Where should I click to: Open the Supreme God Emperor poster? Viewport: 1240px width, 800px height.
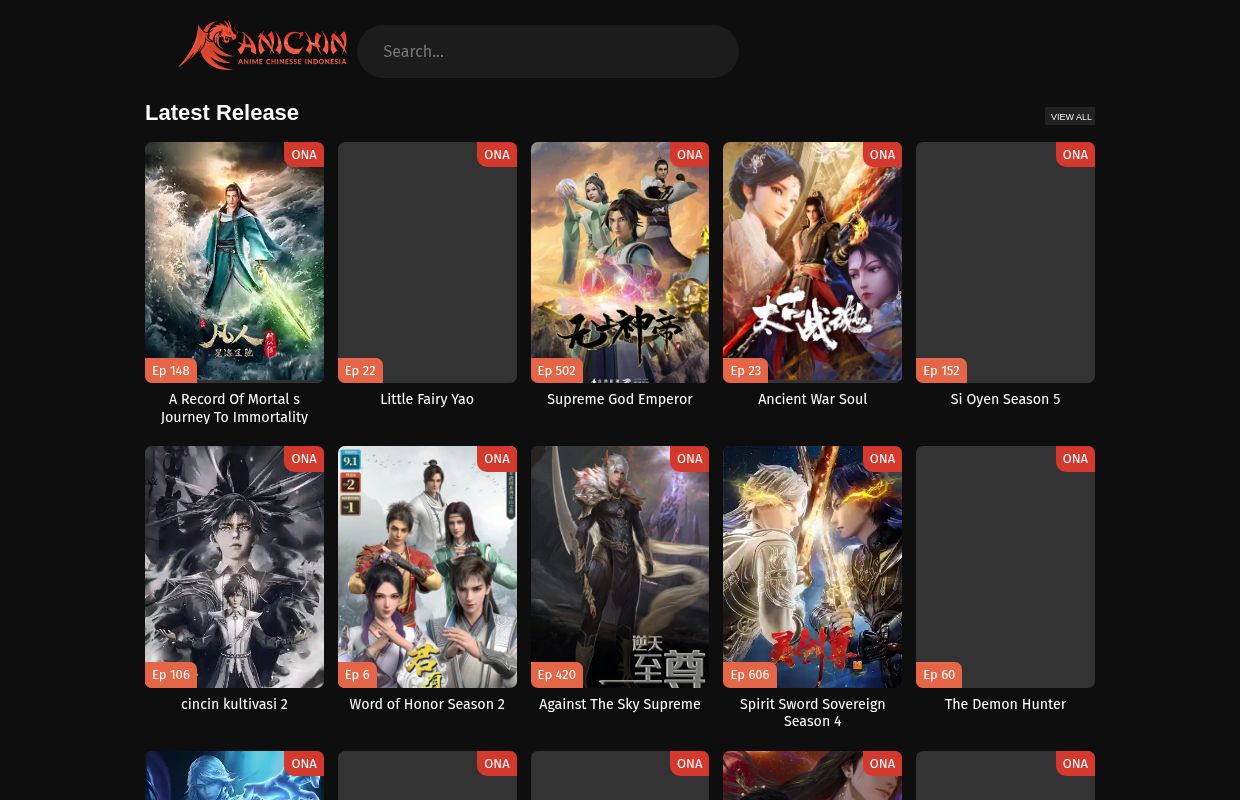(x=620, y=262)
